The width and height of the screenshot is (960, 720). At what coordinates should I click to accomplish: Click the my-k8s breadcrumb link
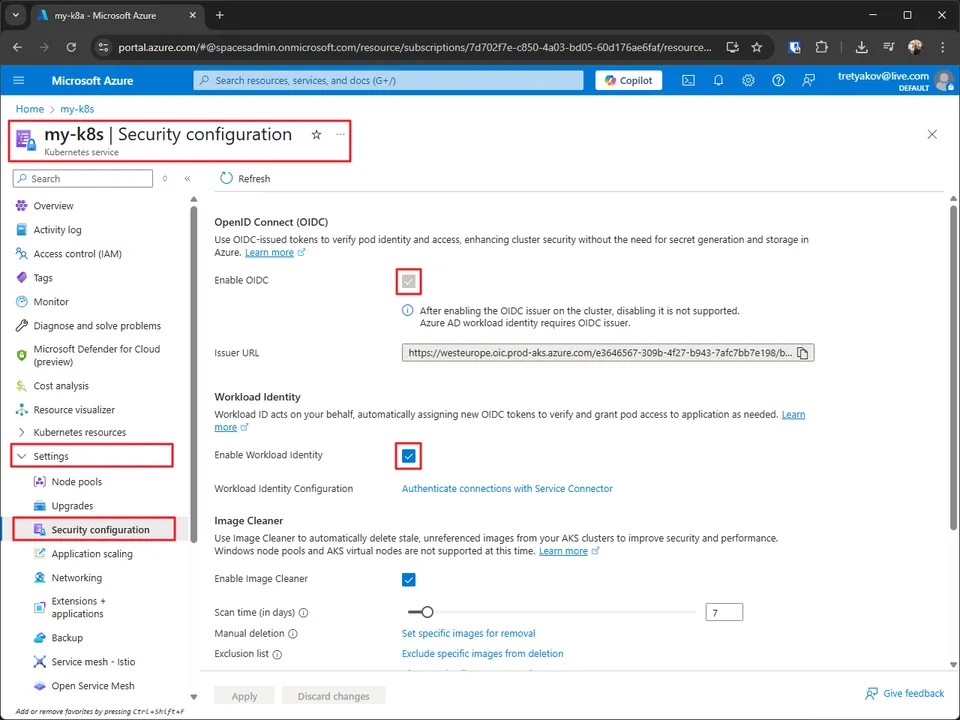tap(77, 109)
